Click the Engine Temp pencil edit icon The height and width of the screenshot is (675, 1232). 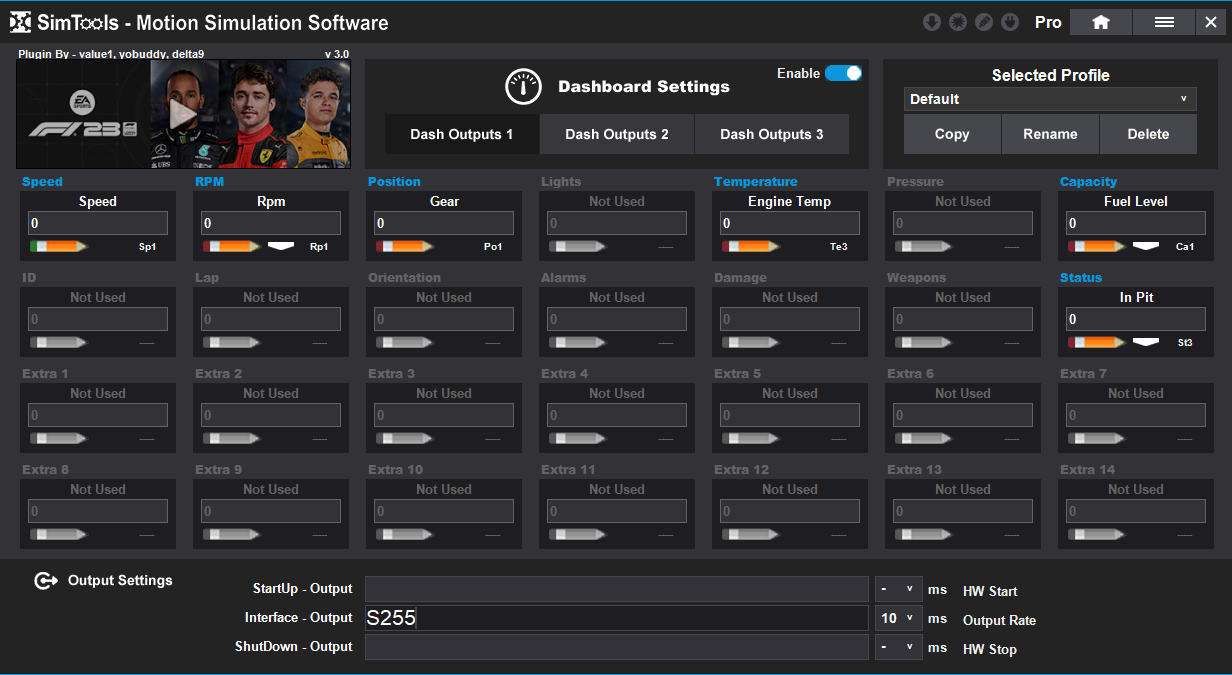pos(750,246)
